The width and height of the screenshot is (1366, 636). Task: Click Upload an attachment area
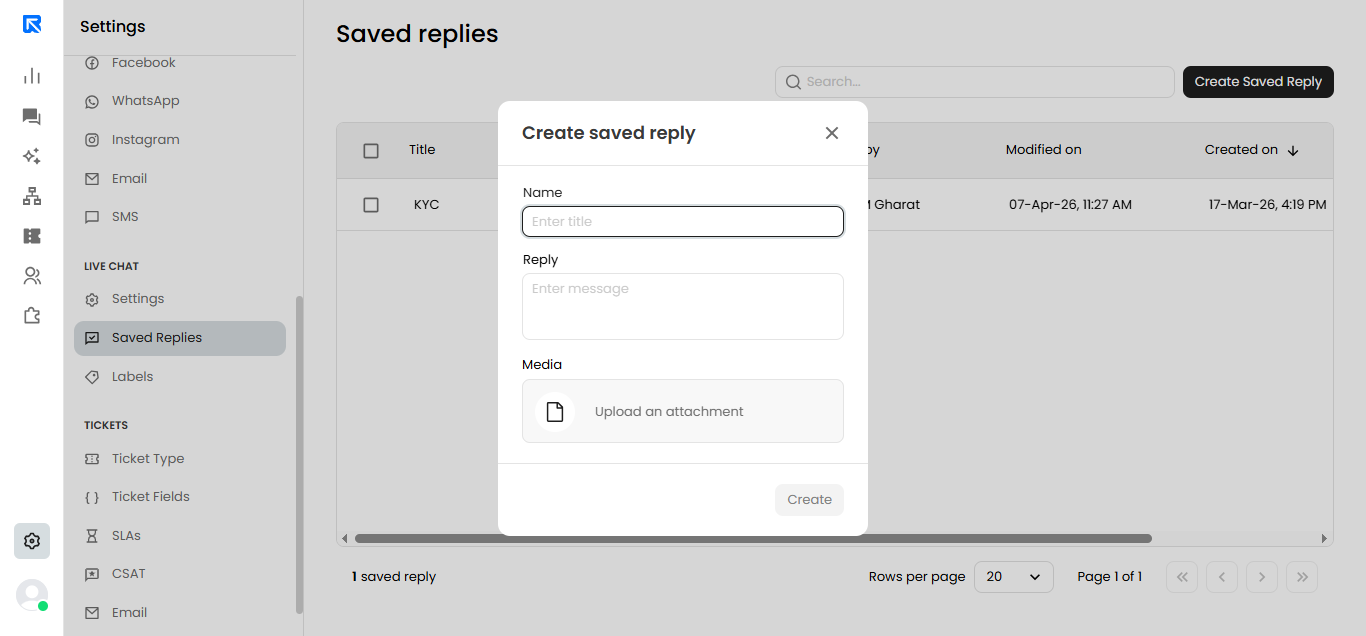pyautogui.click(x=683, y=411)
